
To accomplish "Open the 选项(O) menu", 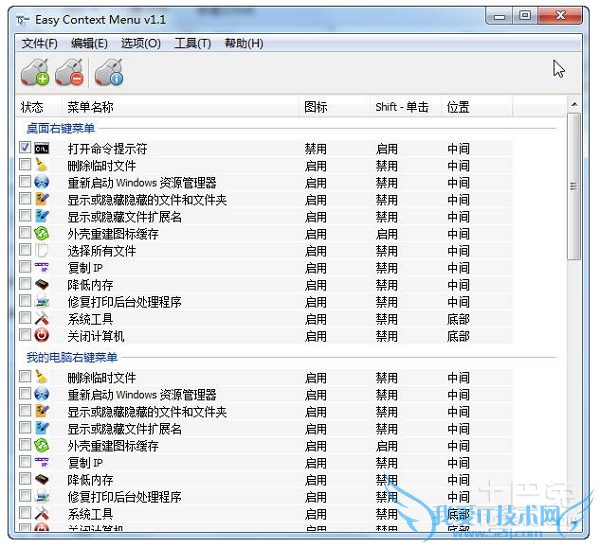I will pyautogui.click(x=140, y=43).
